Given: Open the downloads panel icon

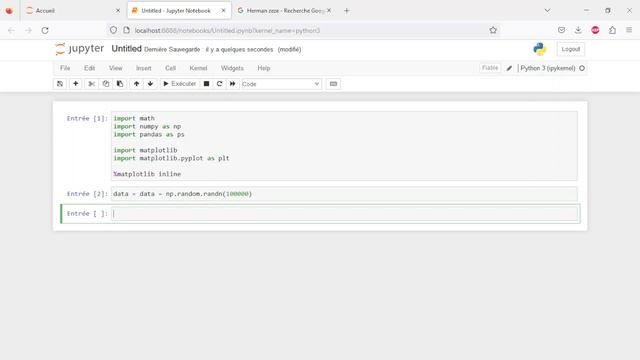Looking at the screenshot, I should point(578,30).
